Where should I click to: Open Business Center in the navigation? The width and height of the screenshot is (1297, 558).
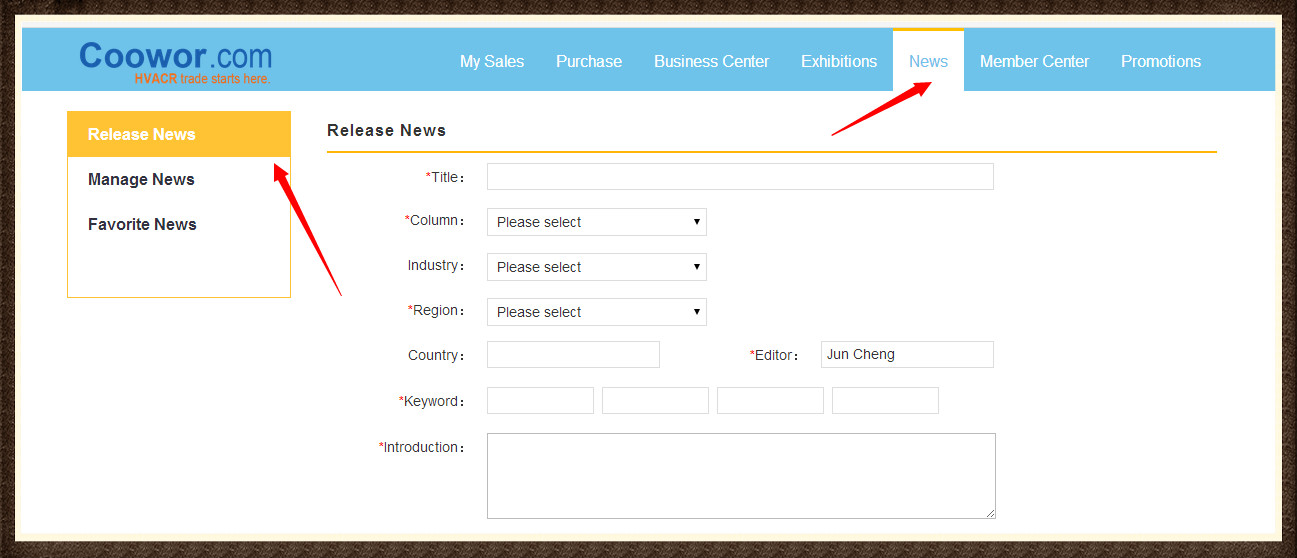tap(711, 61)
